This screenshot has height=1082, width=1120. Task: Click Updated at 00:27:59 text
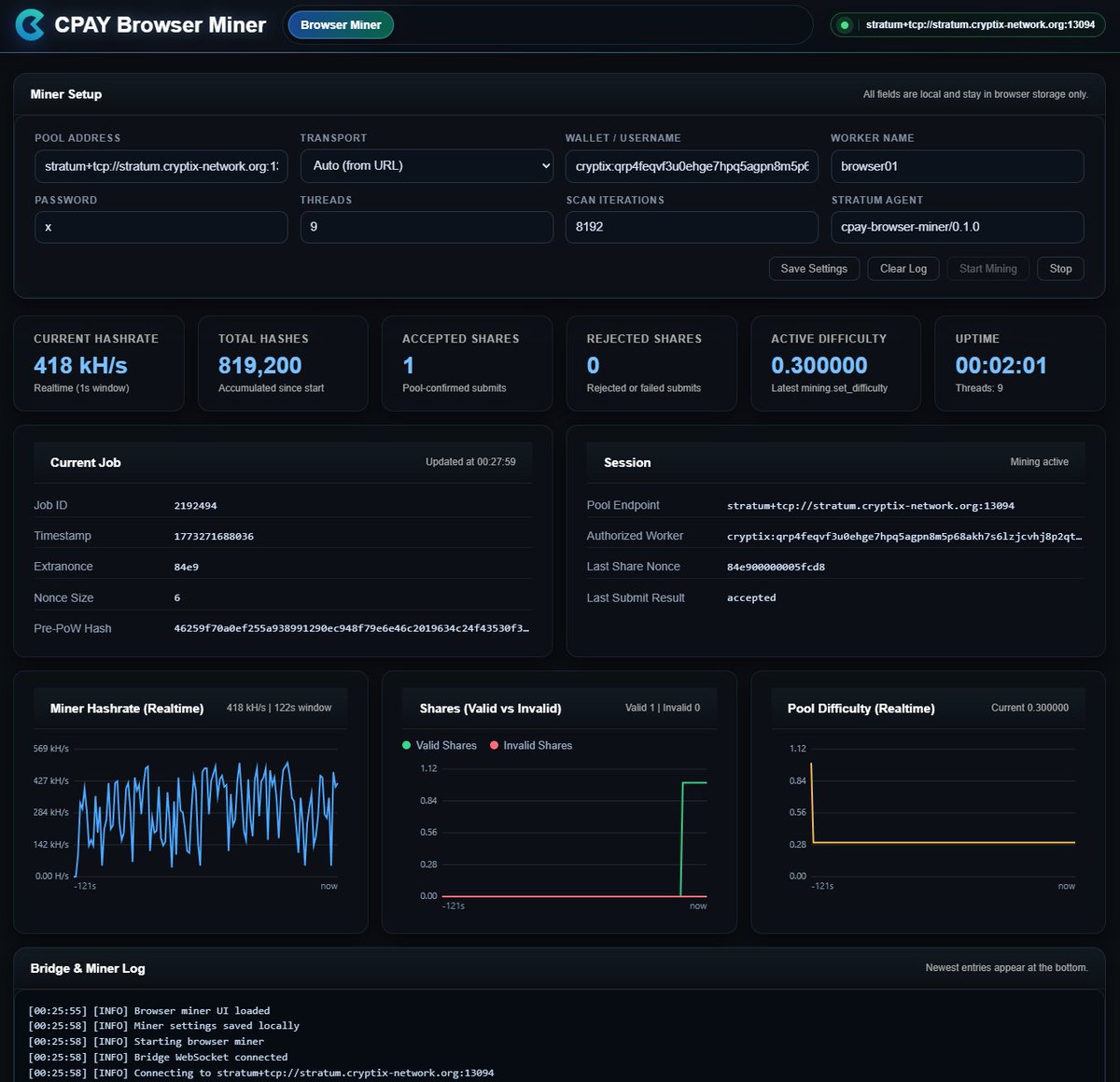tap(470, 462)
